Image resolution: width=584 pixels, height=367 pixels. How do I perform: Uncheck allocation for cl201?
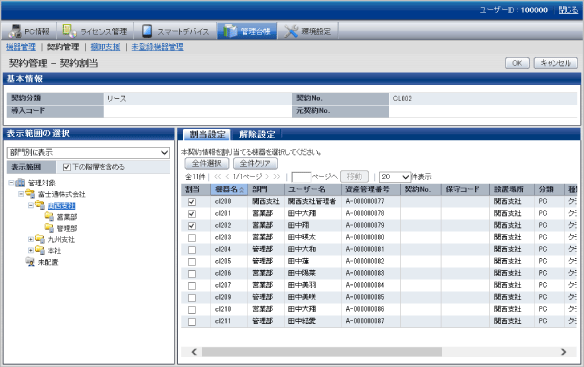192,214
